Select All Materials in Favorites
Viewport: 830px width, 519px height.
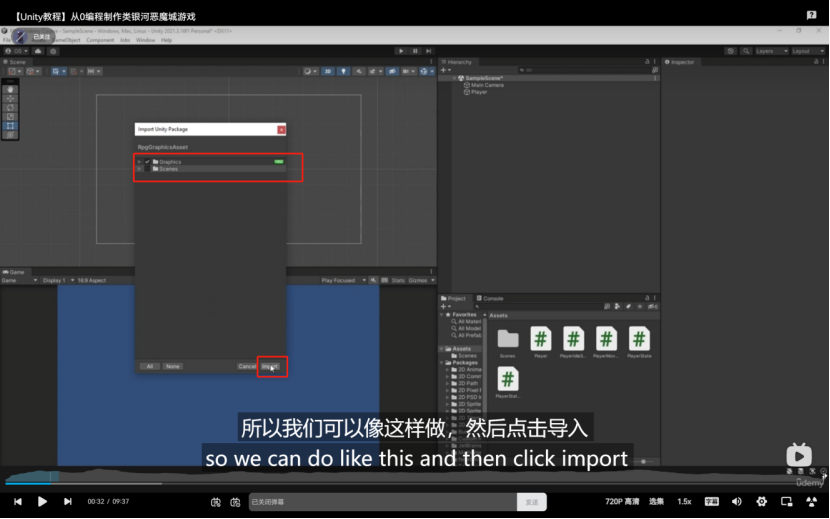point(466,321)
